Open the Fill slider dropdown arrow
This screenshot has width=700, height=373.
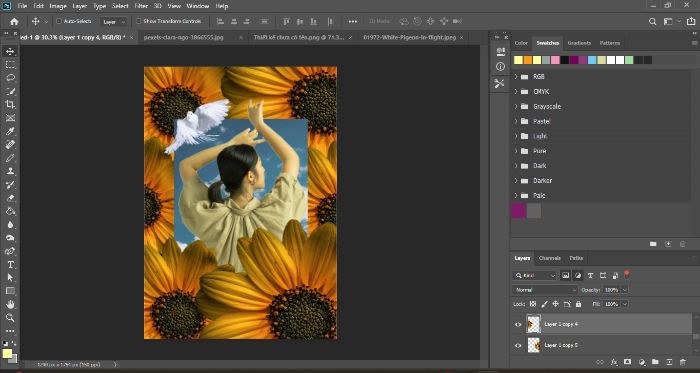point(625,304)
